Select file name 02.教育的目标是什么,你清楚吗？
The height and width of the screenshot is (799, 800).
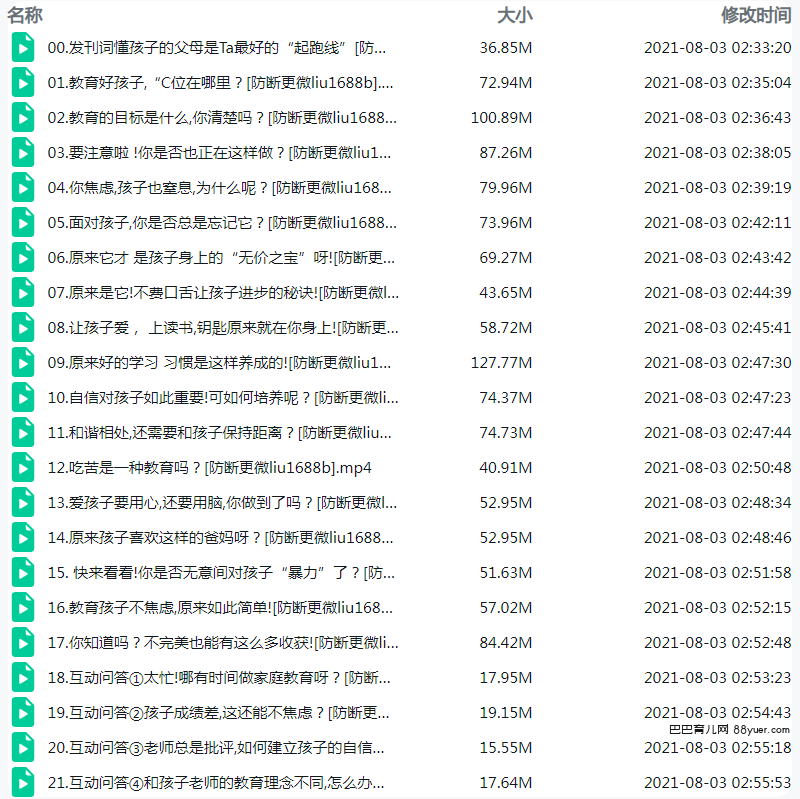point(222,118)
